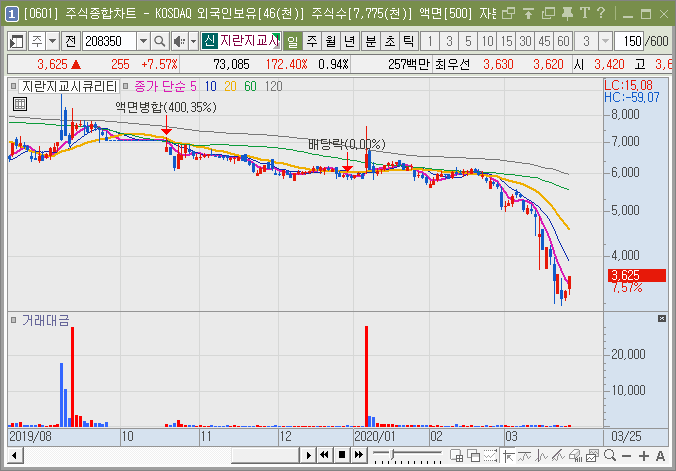Toggle the 지란지교시큐리티 legend box

(14, 86)
